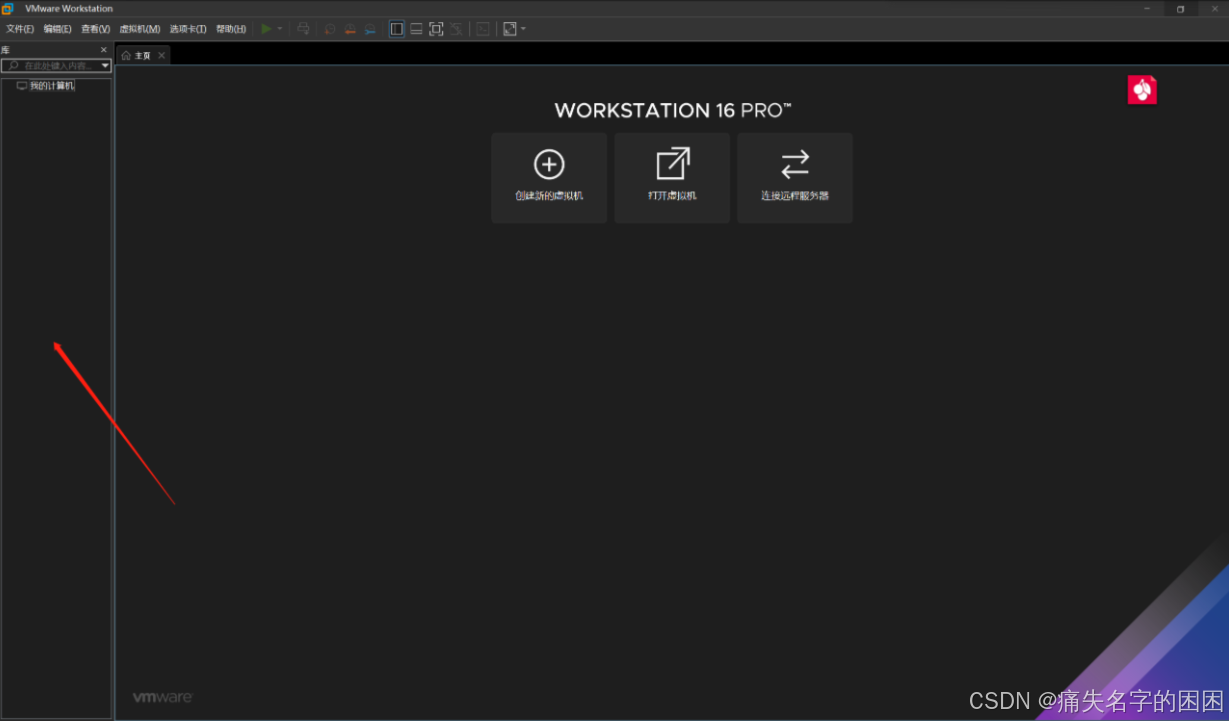Image resolution: width=1229 pixels, height=721 pixels.
Task: Click 创建新的虚拟机 tile
Action: [x=549, y=178]
